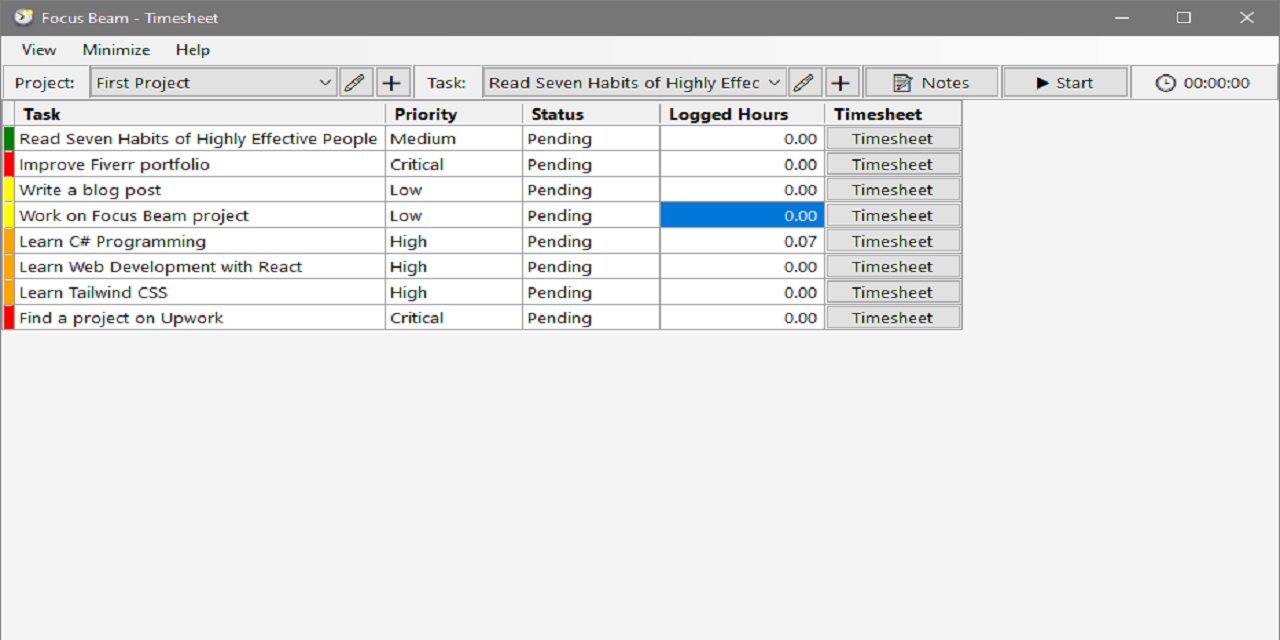This screenshot has width=1280, height=640.
Task: Click the Timesheet column header
Action: [893, 114]
